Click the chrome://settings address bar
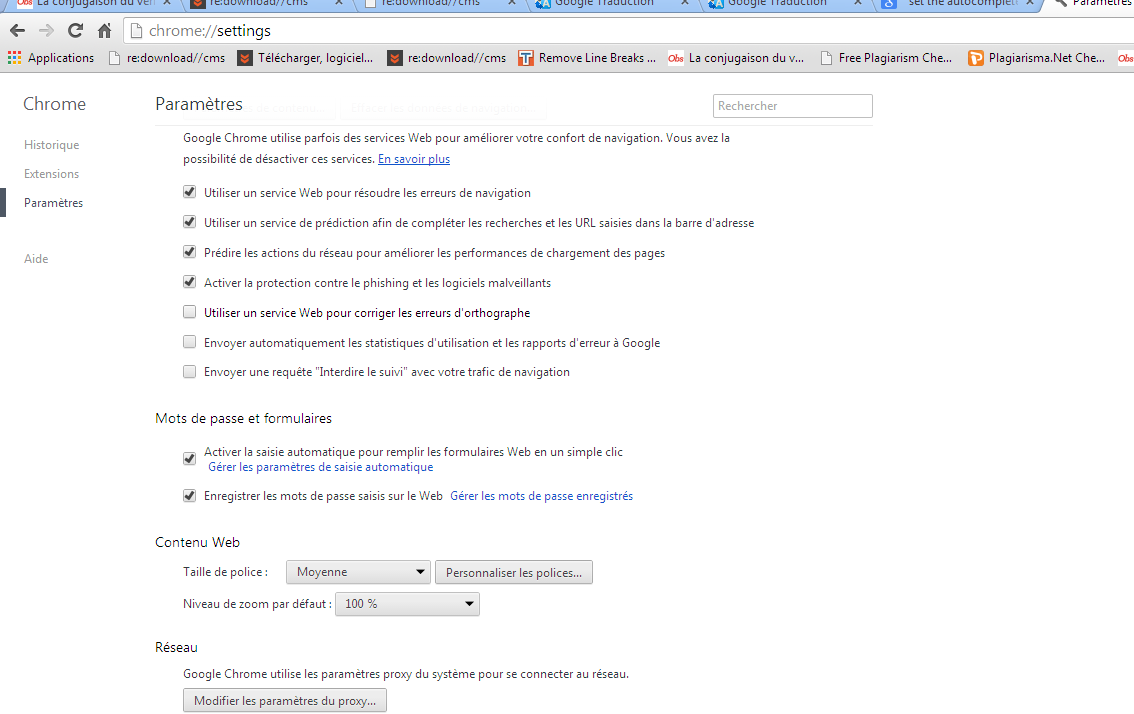The height and width of the screenshot is (714, 1134). (629, 30)
